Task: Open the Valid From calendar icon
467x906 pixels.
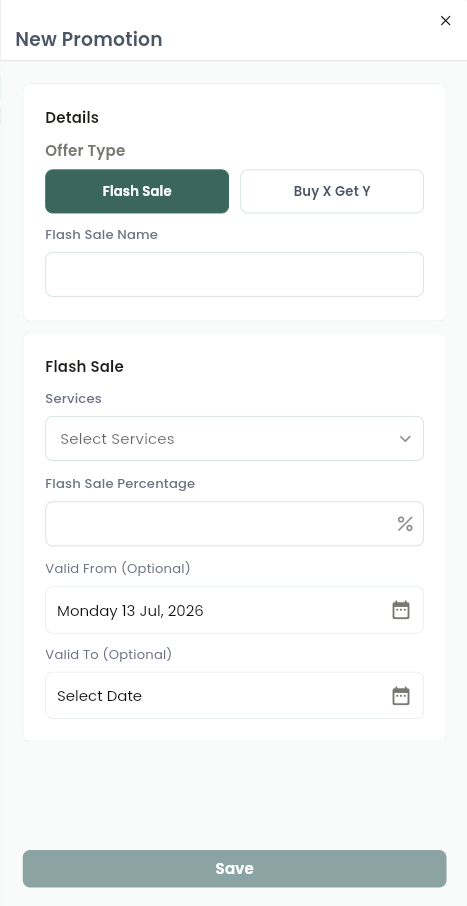Action: click(401, 610)
